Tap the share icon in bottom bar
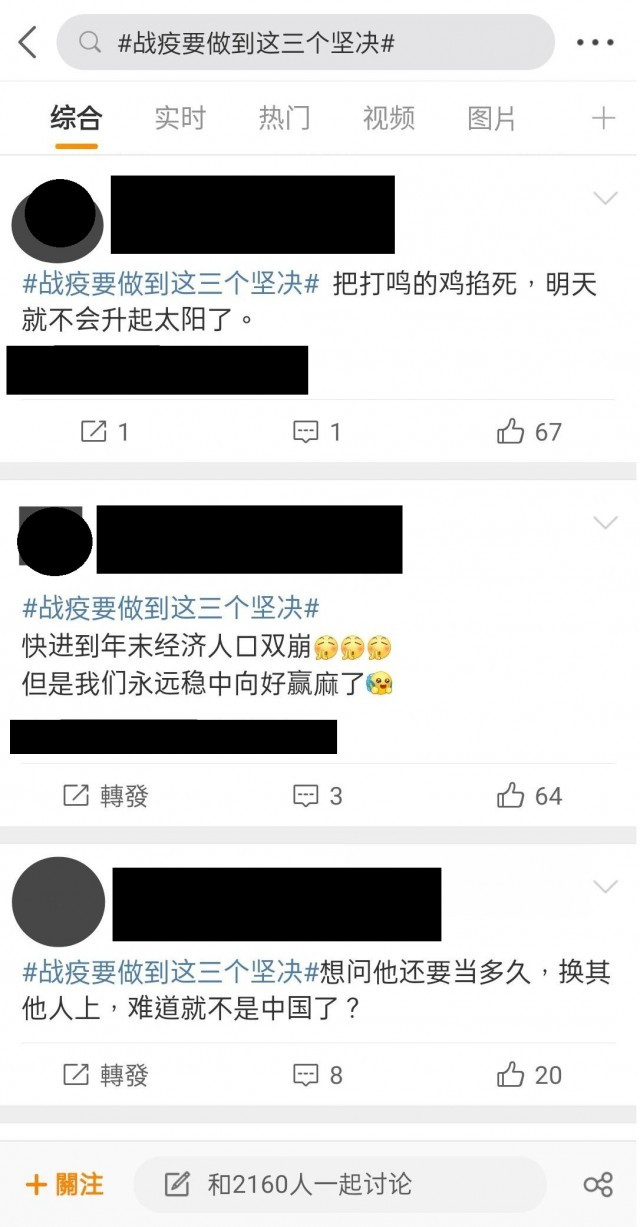 (598, 1185)
